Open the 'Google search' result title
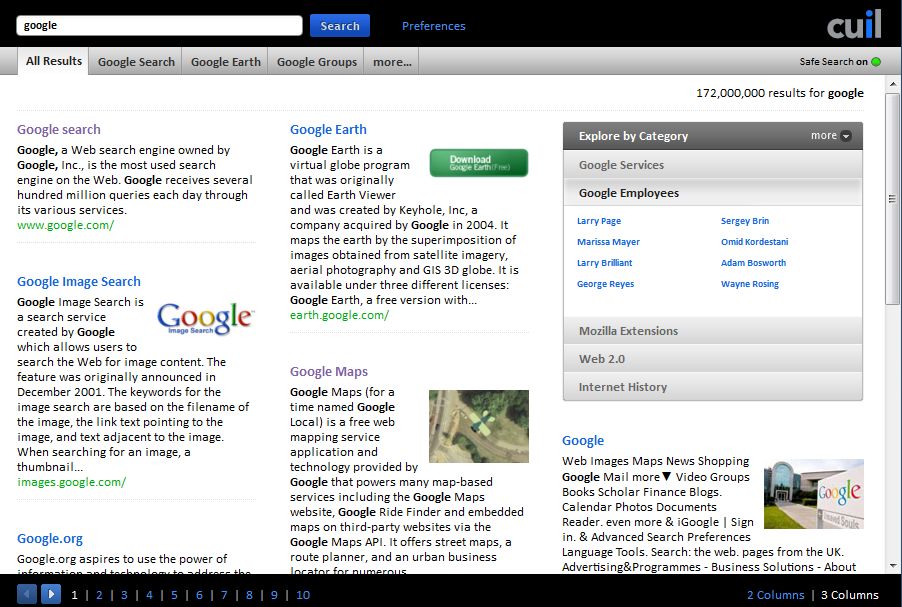The width and height of the screenshot is (902, 607). pyautogui.click(x=59, y=129)
